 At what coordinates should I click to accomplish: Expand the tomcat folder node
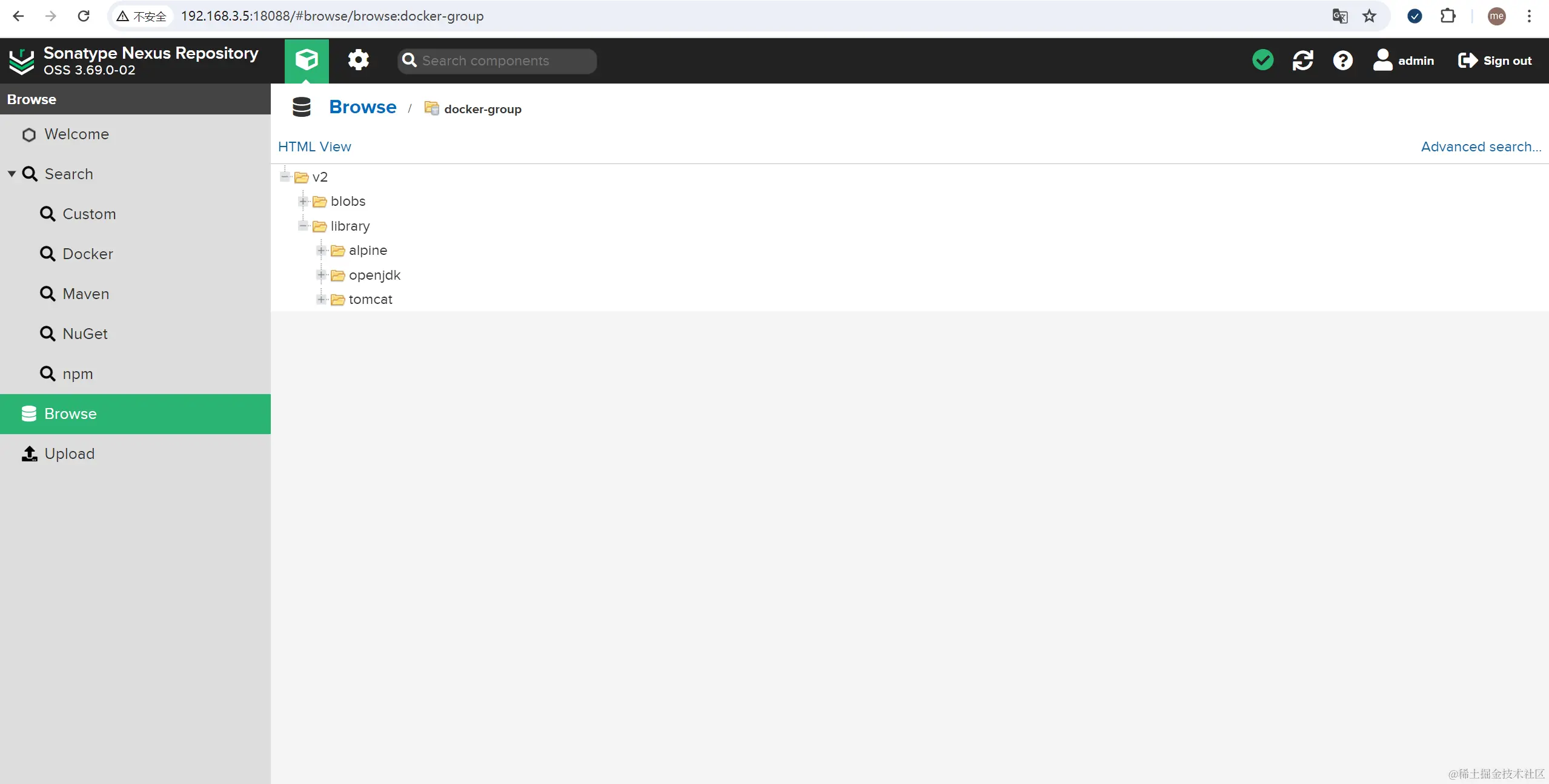322,300
